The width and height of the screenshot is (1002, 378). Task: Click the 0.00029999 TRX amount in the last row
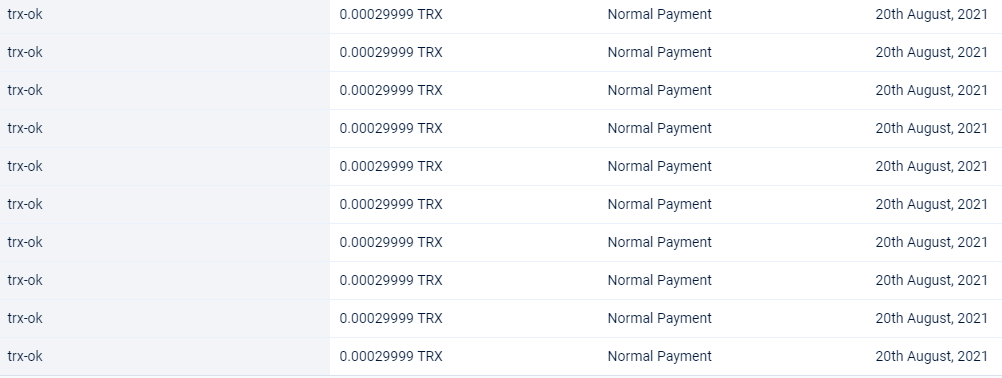pos(390,356)
